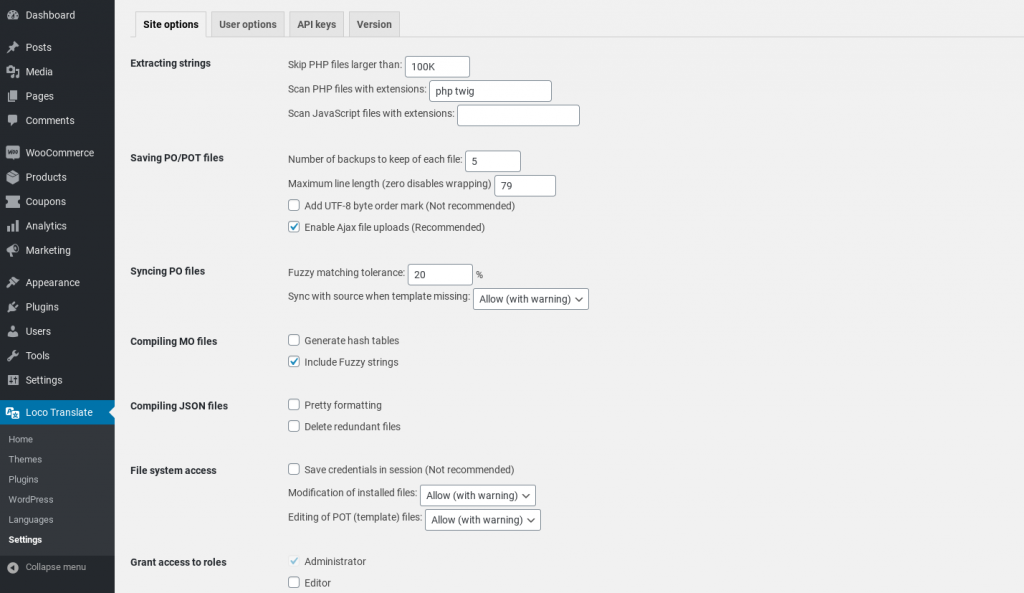Click the Media library icon
Viewport: 1024px width, 593px height.
pos(12,72)
